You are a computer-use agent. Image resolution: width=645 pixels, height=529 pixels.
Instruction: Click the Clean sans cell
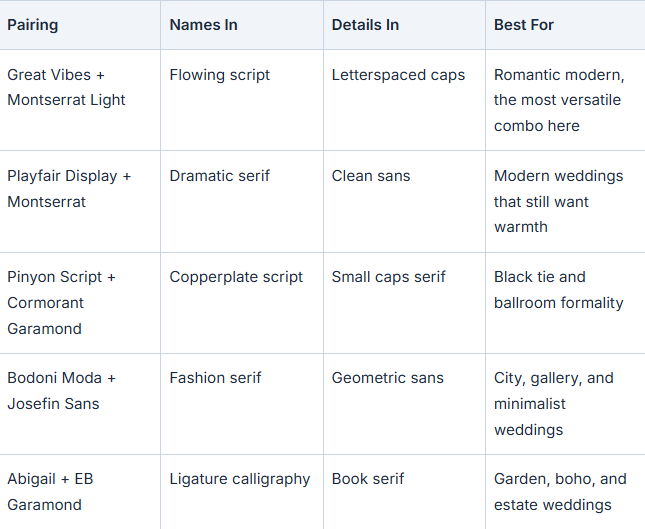tap(404, 202)
